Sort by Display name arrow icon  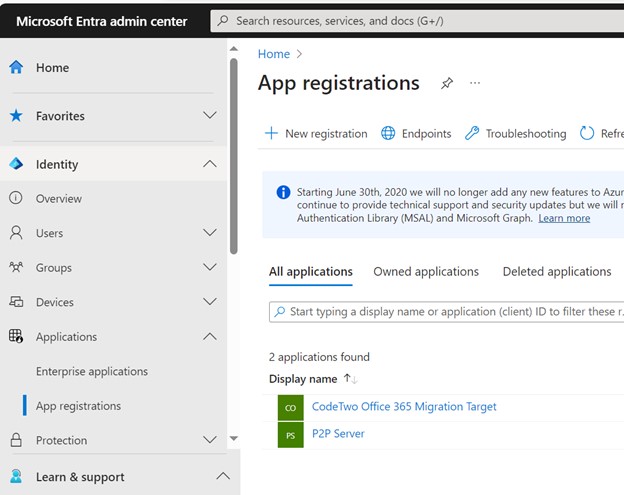pyautogui.click(x=351, y=378)
